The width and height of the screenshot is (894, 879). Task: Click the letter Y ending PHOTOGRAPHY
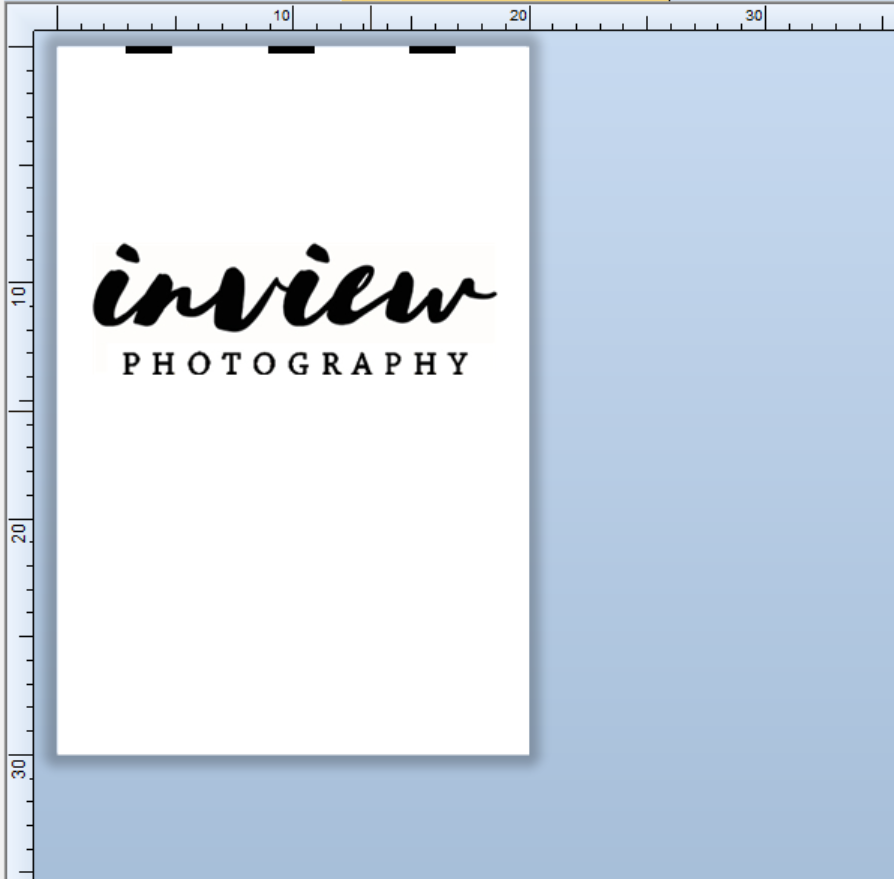(458, 364)
